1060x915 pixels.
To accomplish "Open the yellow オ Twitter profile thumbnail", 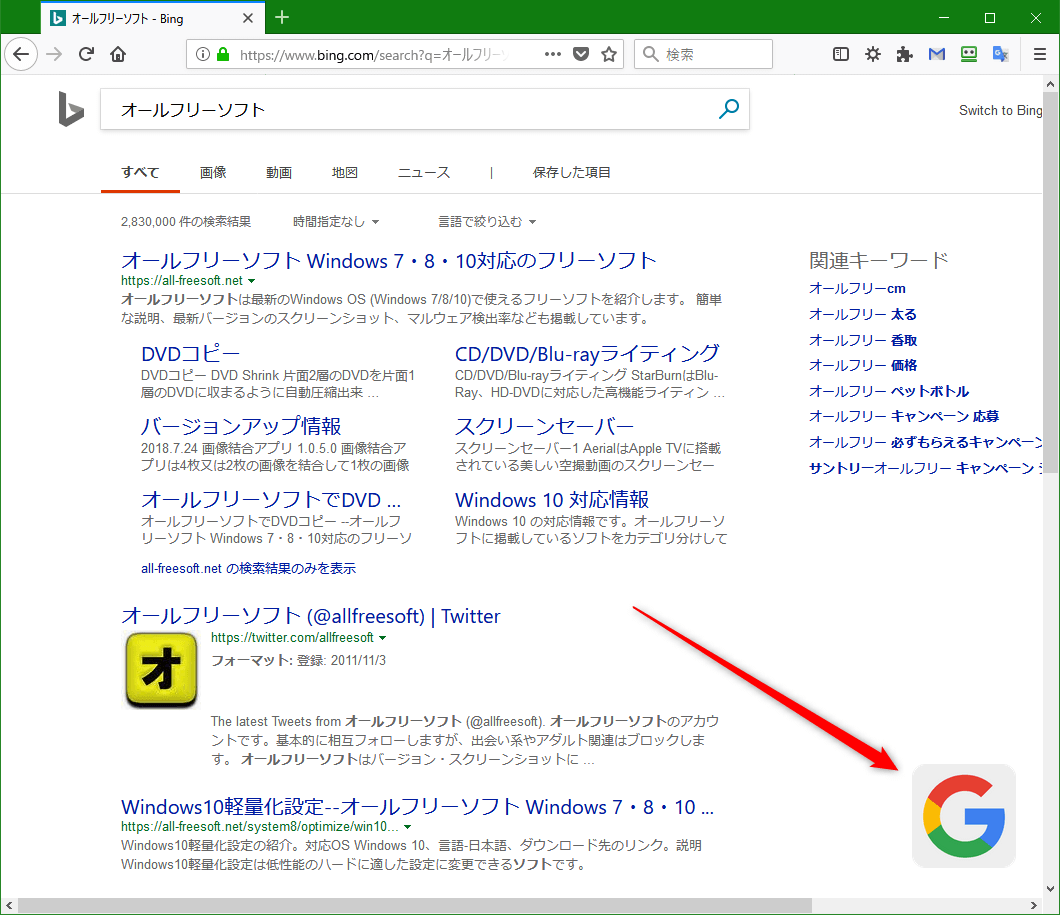I will [161, 669].
